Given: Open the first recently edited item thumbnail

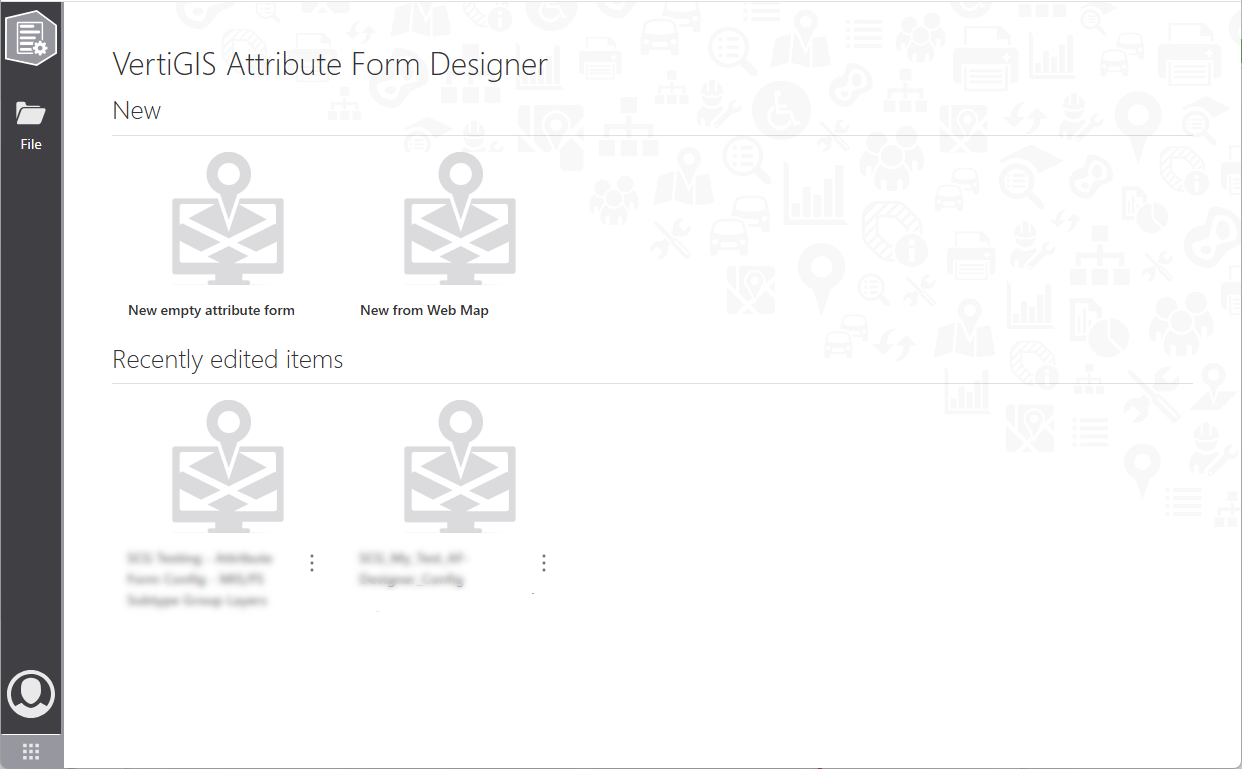Looking at the screenshot, I should pyautogui.click(x=228, y=468).
